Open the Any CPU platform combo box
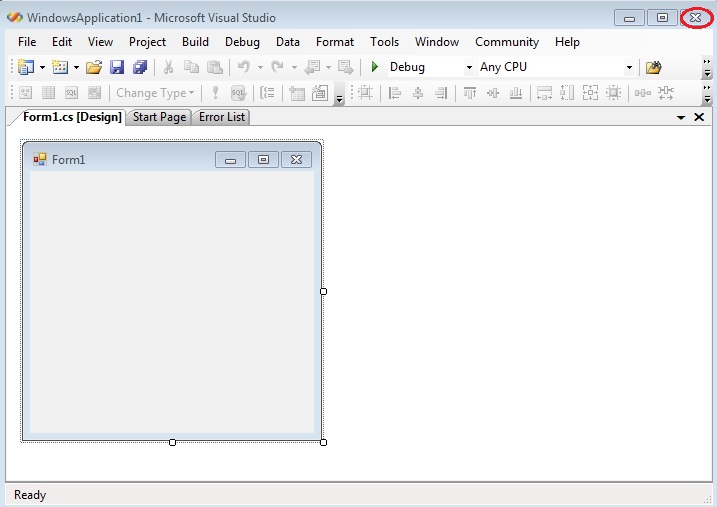717x507 pixels. (556, 67)
